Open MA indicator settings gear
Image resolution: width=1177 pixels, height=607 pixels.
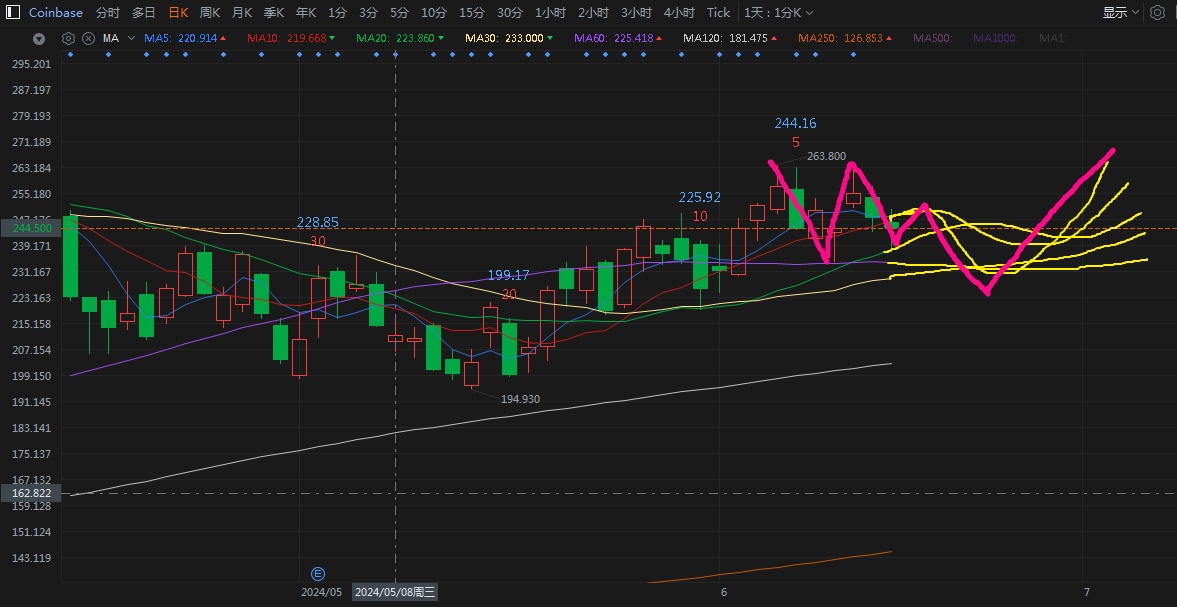(69, 38)
